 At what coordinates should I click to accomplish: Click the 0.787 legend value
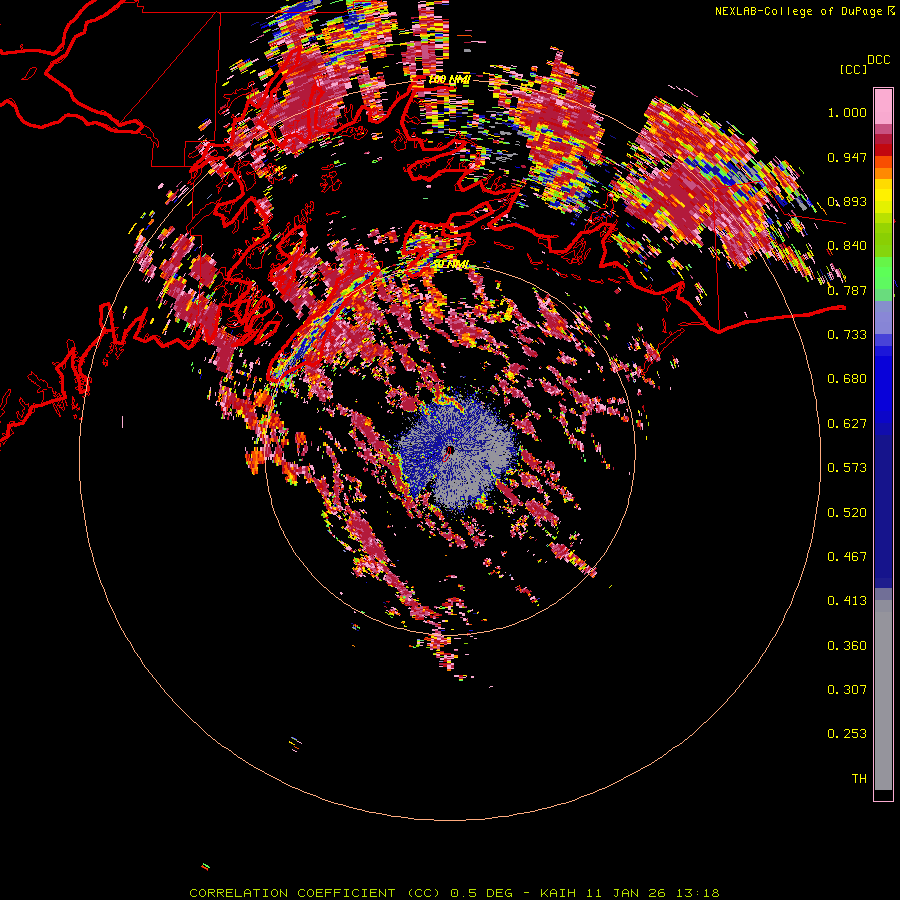point(847,290)
